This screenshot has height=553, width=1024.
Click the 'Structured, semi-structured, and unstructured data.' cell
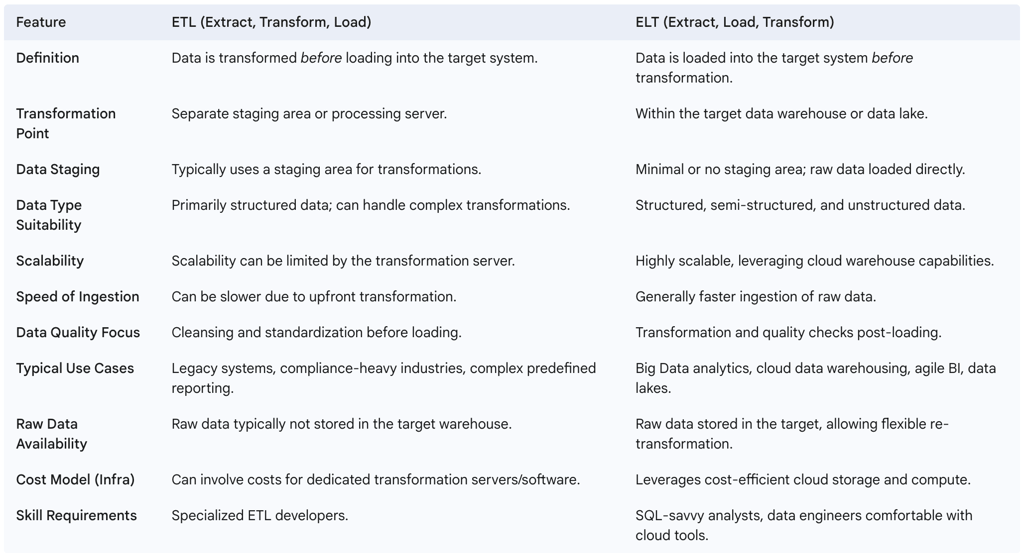click(800, 205)
